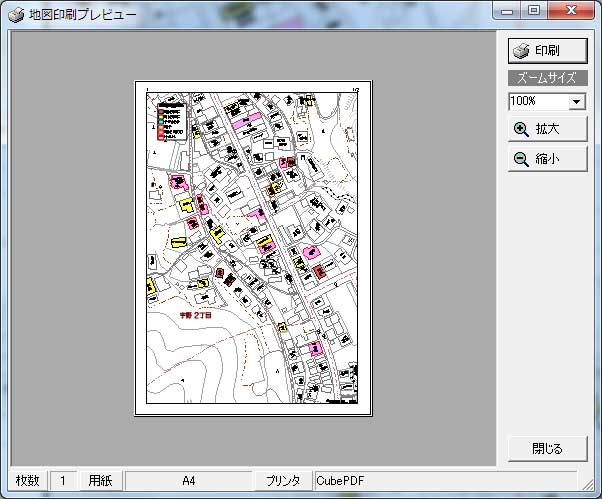Maximize the print preview window
602x499 pixels.
[534, 12]
